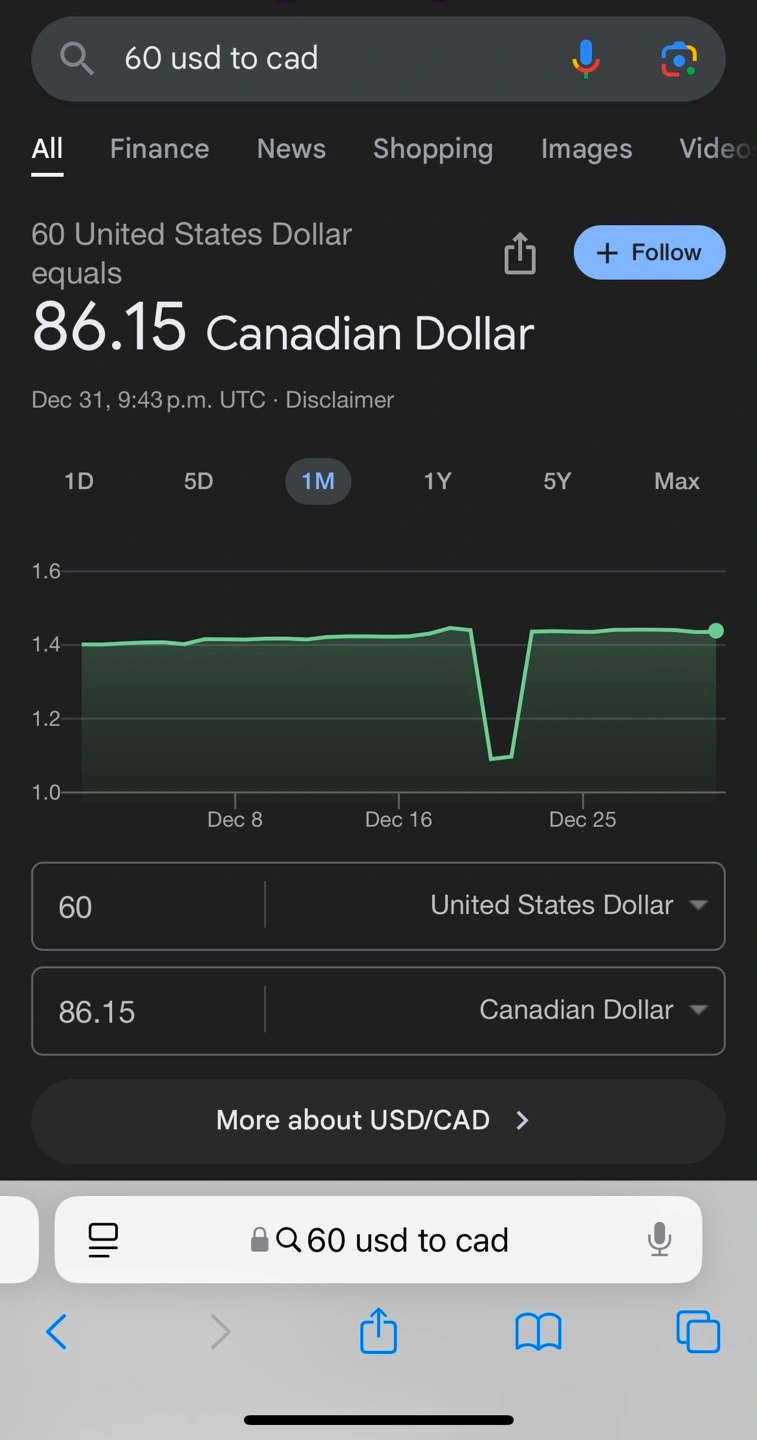Tap the page reader menu icon
This screenshot has width=757, height=1440.
(103, 1240)
